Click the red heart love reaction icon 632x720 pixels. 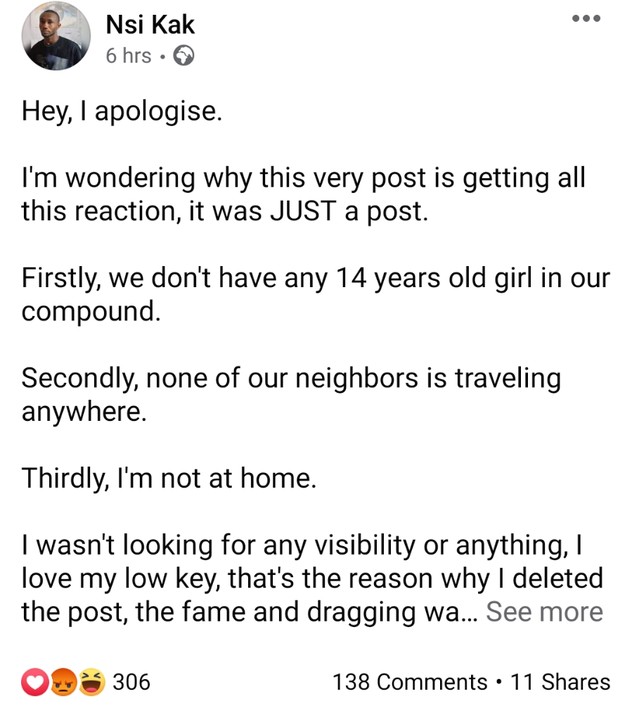[36, 683]
